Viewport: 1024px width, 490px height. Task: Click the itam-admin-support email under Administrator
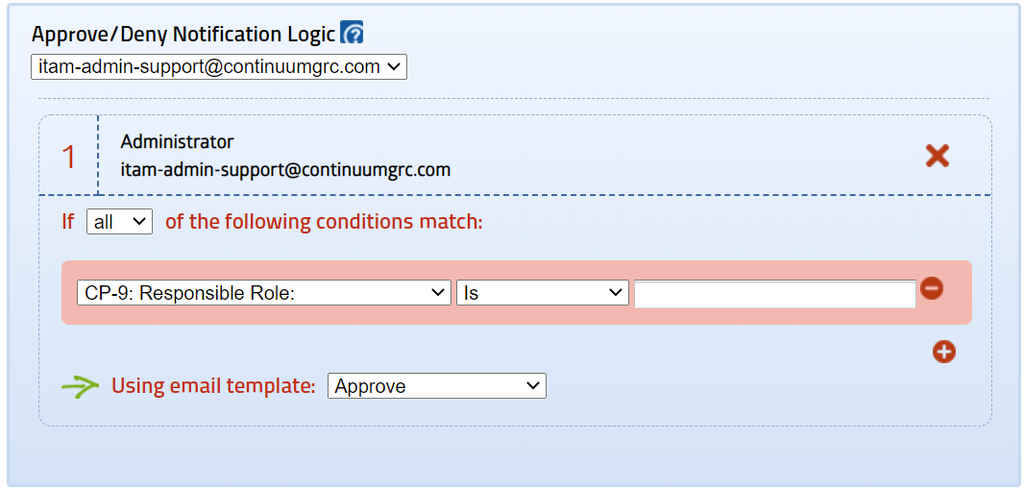pyautogui.click(x=285, y=170)
